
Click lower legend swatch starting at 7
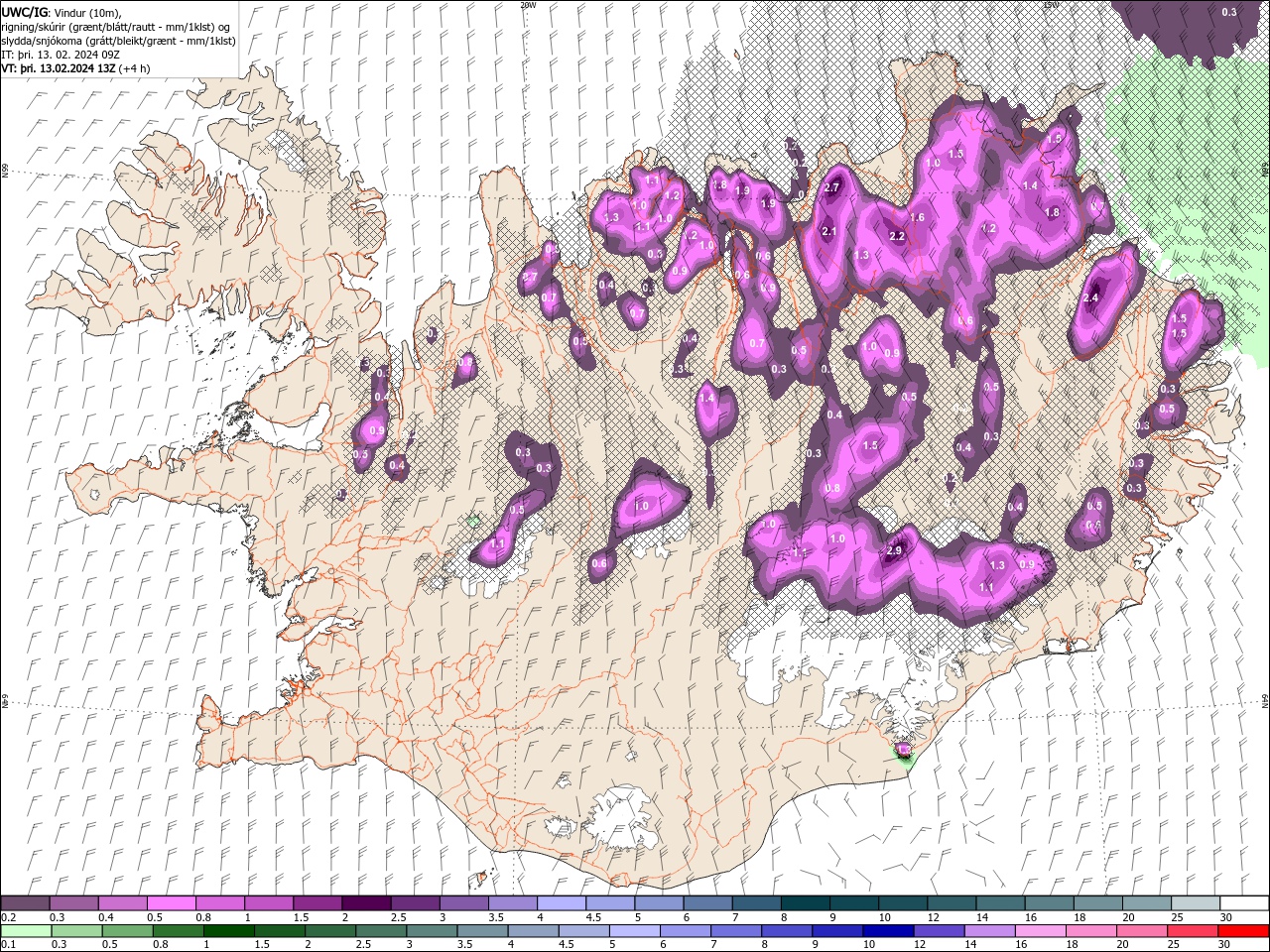[734, 931]
